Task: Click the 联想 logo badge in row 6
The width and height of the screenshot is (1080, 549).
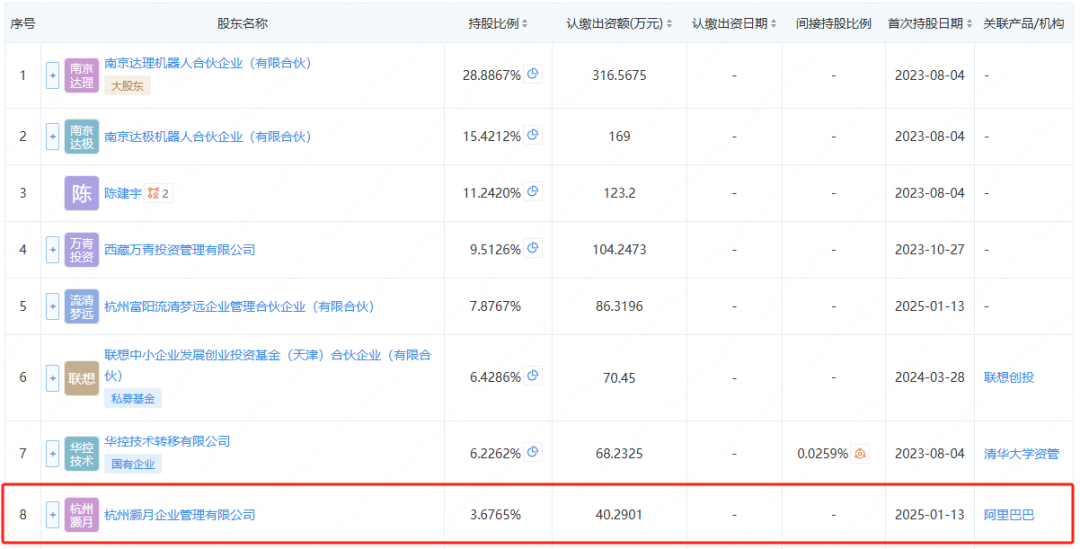Action: [82, 378]
